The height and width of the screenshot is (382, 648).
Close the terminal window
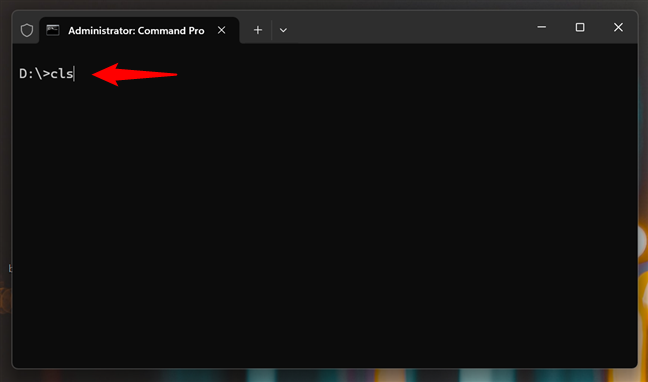(618, 27)
